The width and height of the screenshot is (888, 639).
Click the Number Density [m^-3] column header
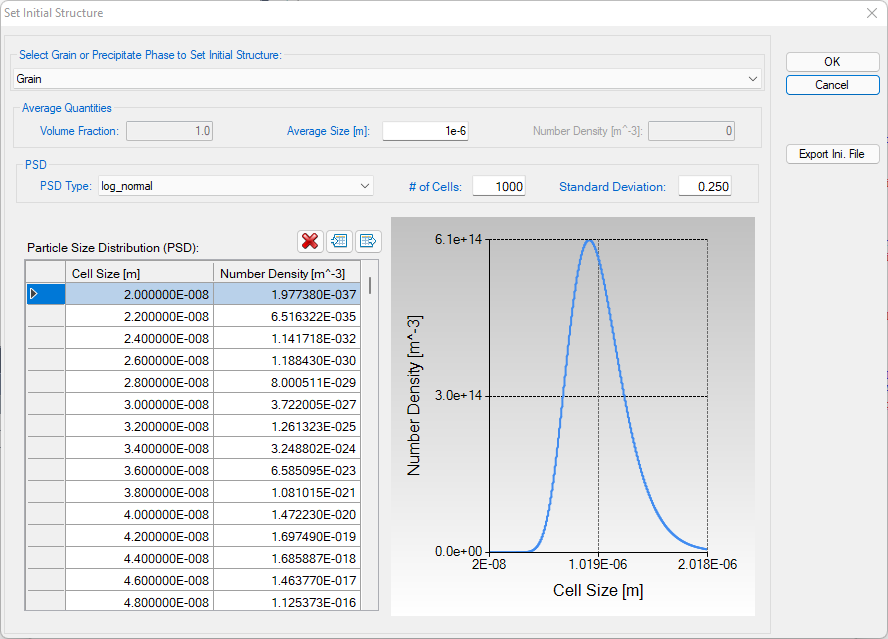coord(286,273)
